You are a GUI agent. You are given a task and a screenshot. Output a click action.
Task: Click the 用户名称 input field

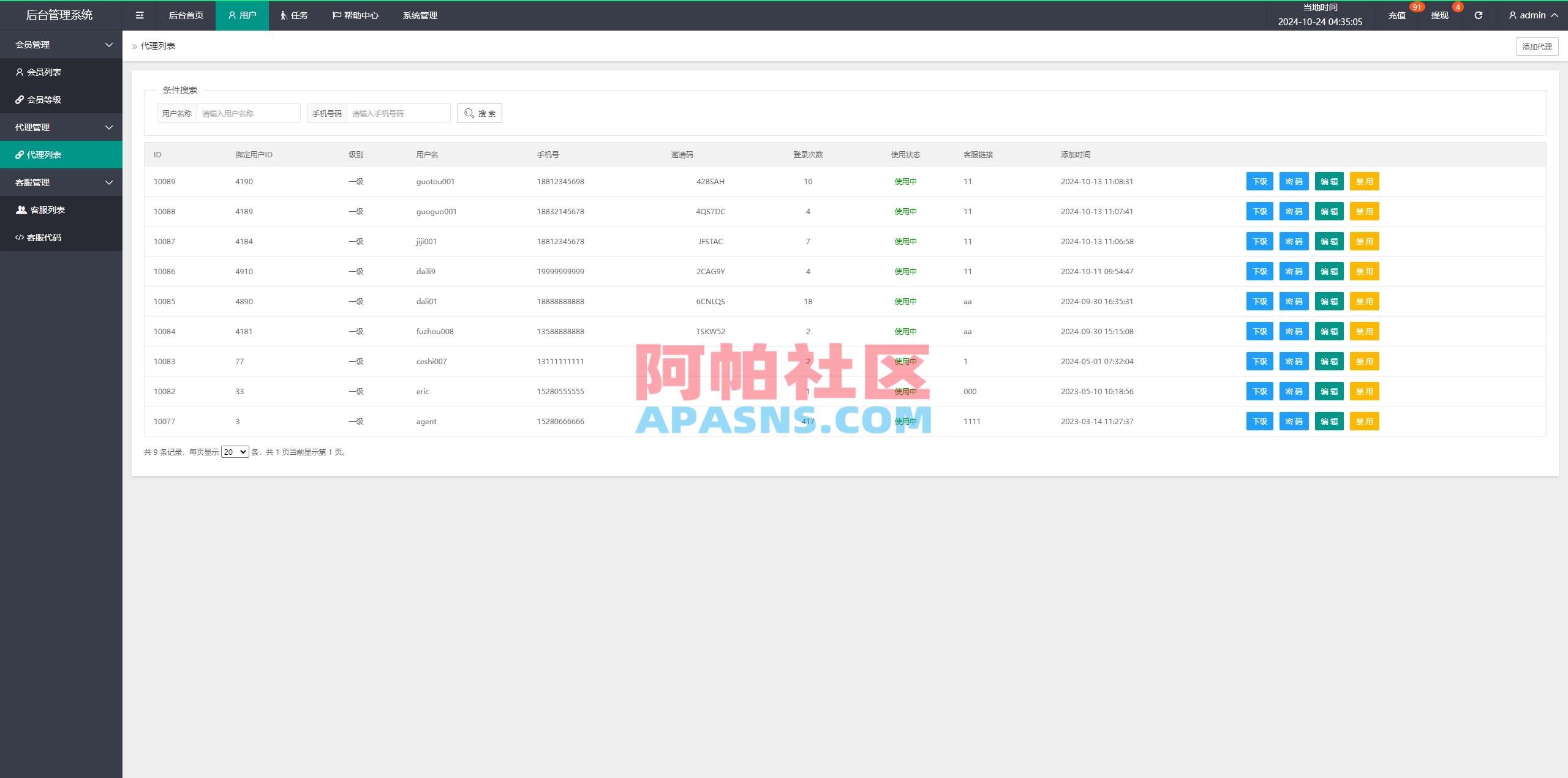248,113
